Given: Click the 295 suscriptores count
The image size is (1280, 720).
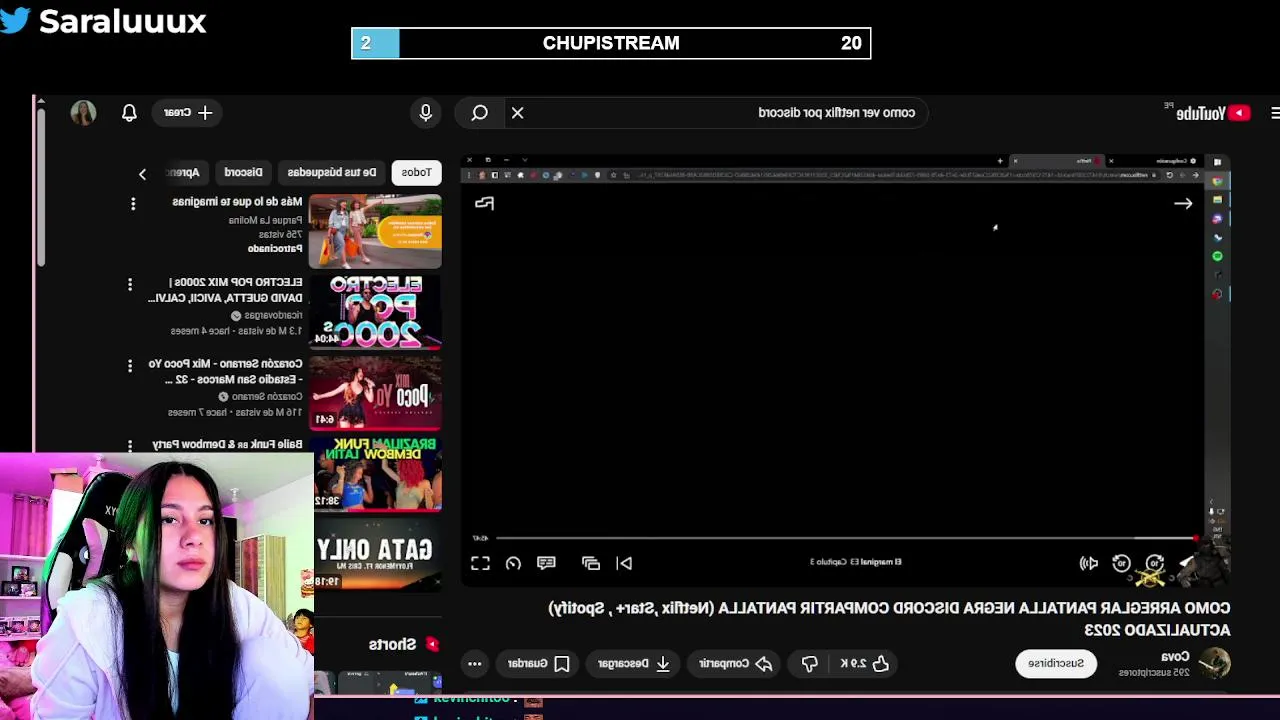Looking at the screenshot, I should click(1154, 673).
